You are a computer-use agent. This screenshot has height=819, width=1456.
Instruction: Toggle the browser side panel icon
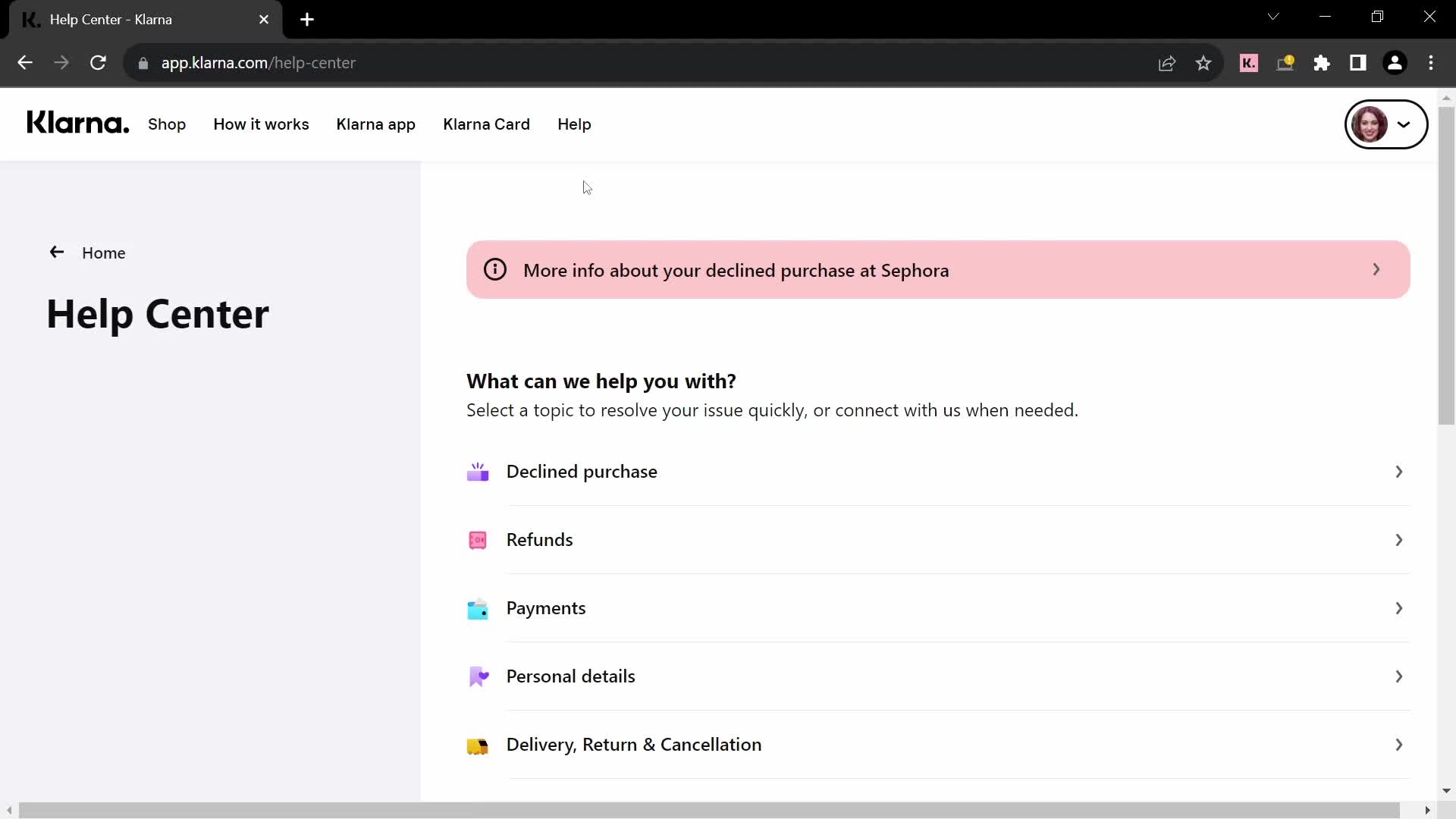pyautogui.click(x=1358, y=63)
